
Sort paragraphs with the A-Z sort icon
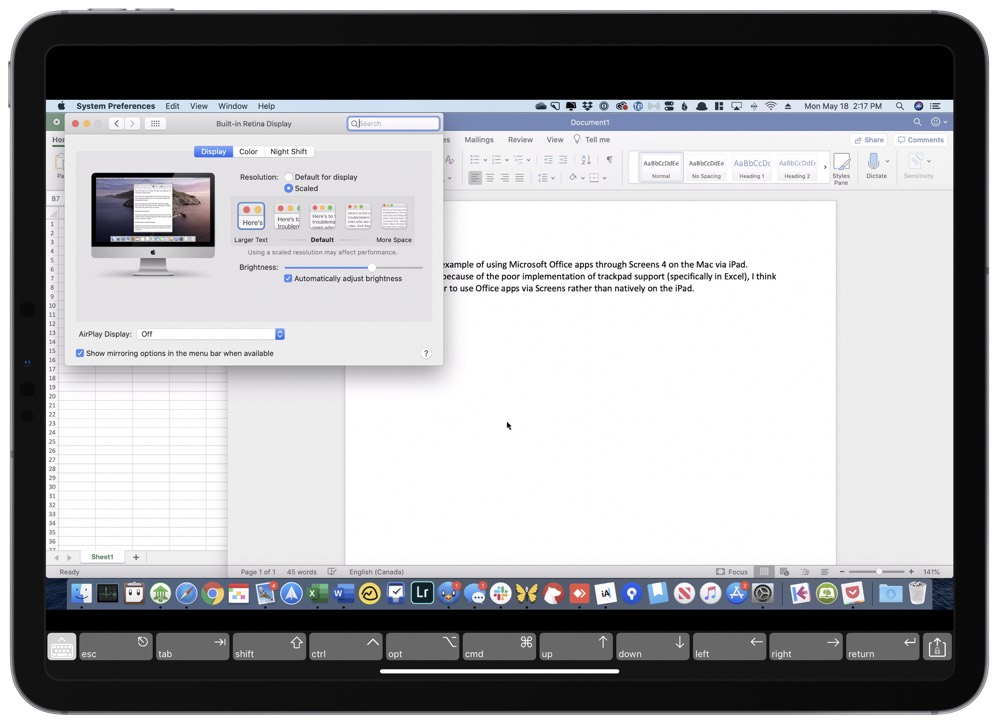click(x=586, y=159)
